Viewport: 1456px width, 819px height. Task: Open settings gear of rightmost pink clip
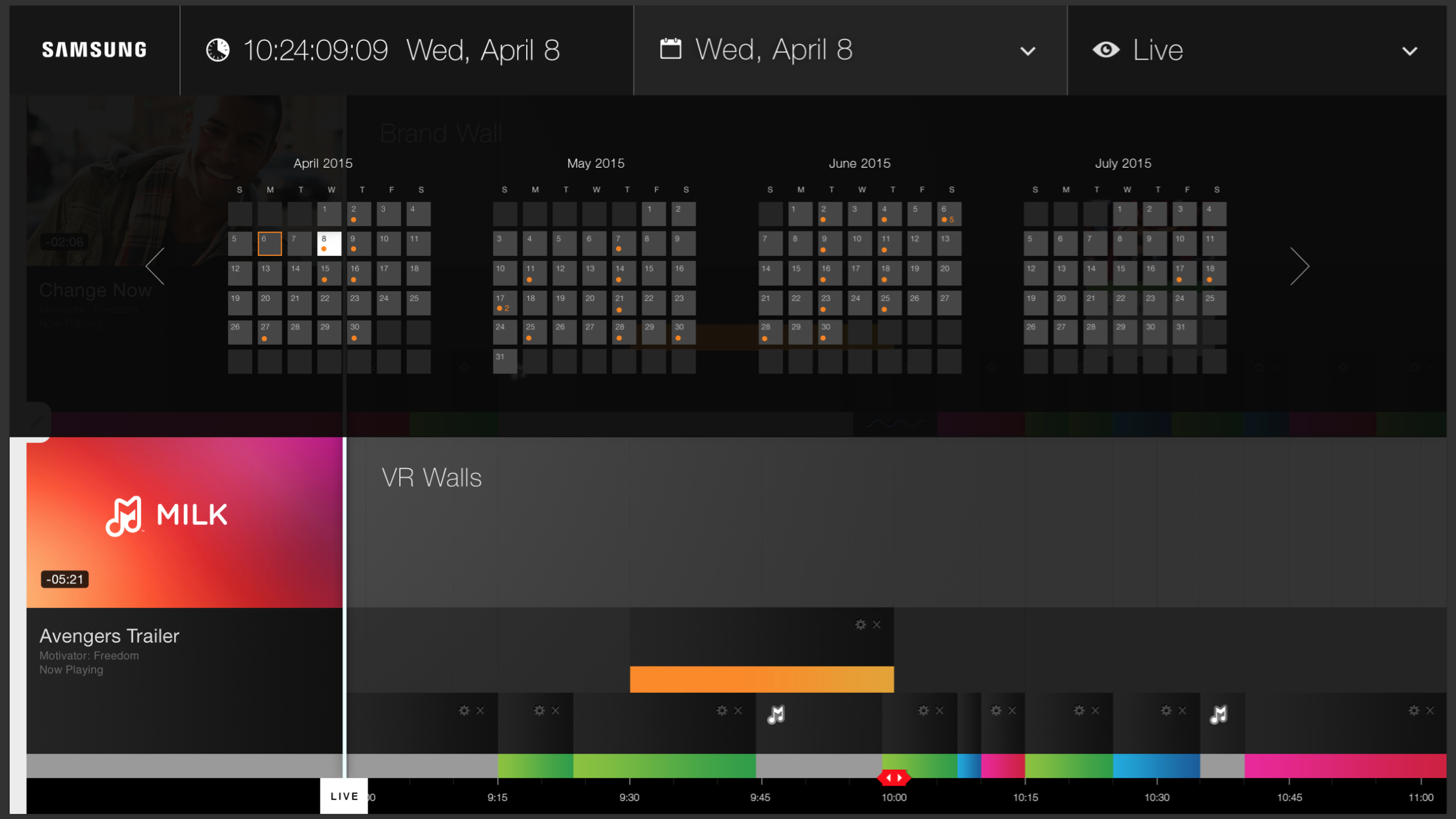[x=1413, y=711]
